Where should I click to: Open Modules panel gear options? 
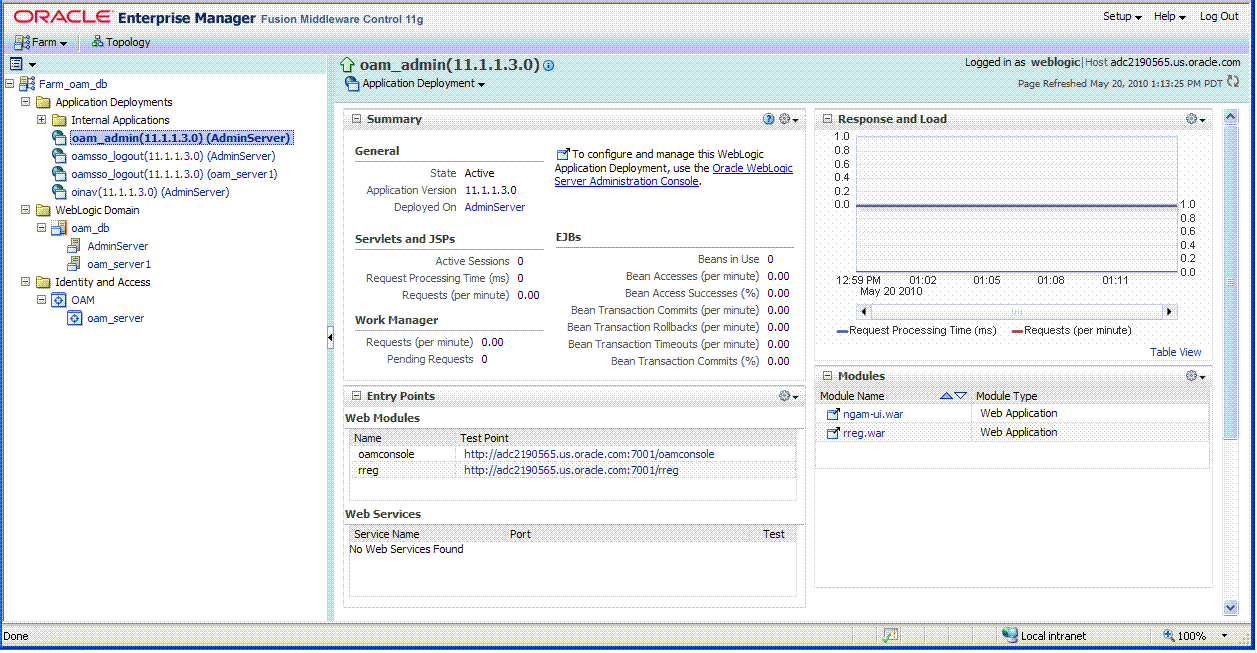point(1196,376)
